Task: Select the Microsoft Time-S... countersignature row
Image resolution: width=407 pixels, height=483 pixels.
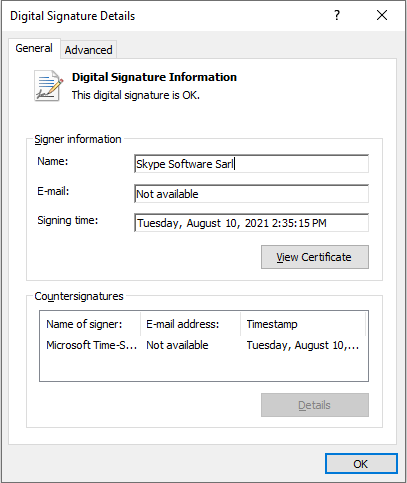Action: click(x=204, y=345)
